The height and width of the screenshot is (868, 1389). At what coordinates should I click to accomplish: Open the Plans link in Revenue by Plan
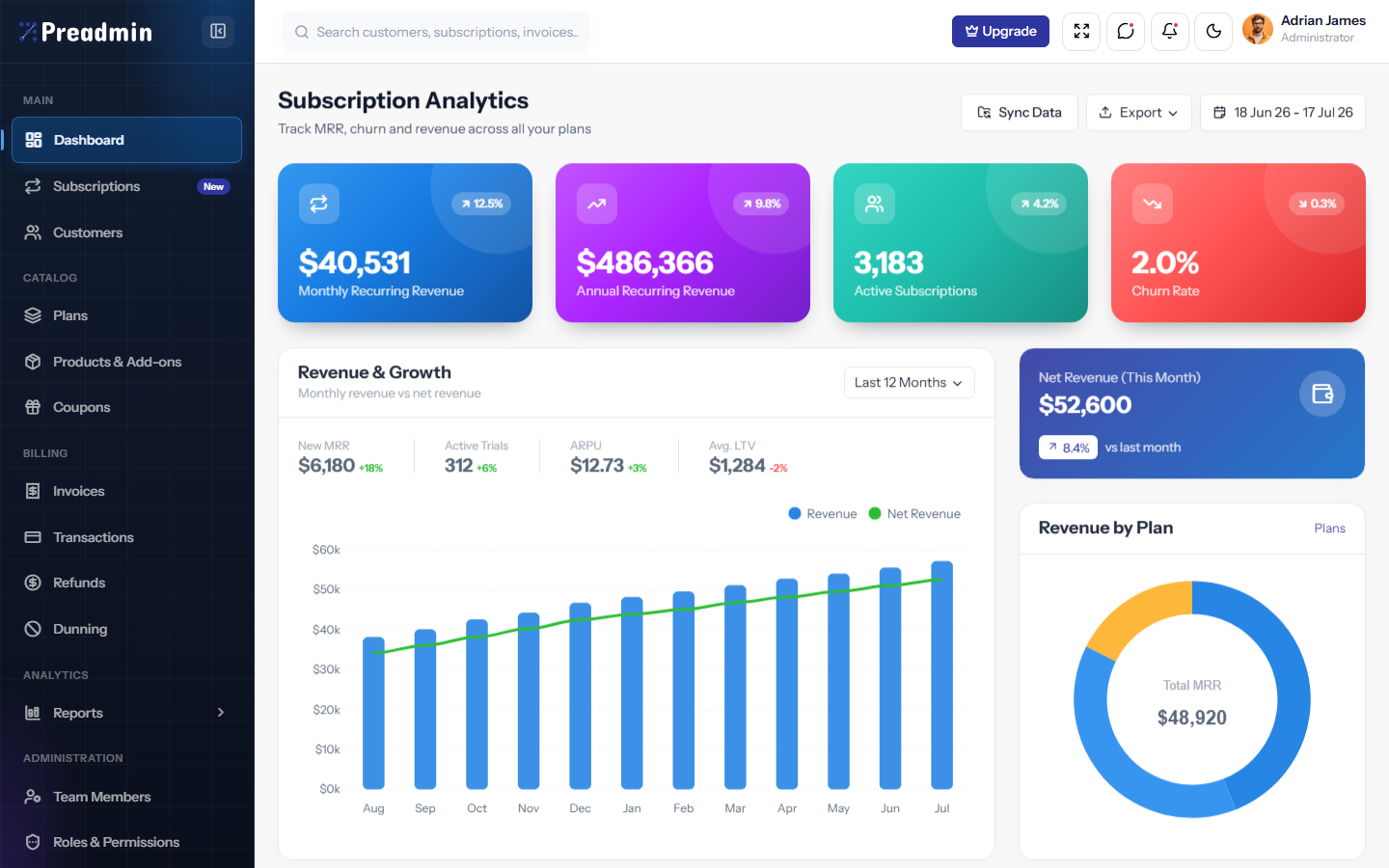tap(1329, 529)
